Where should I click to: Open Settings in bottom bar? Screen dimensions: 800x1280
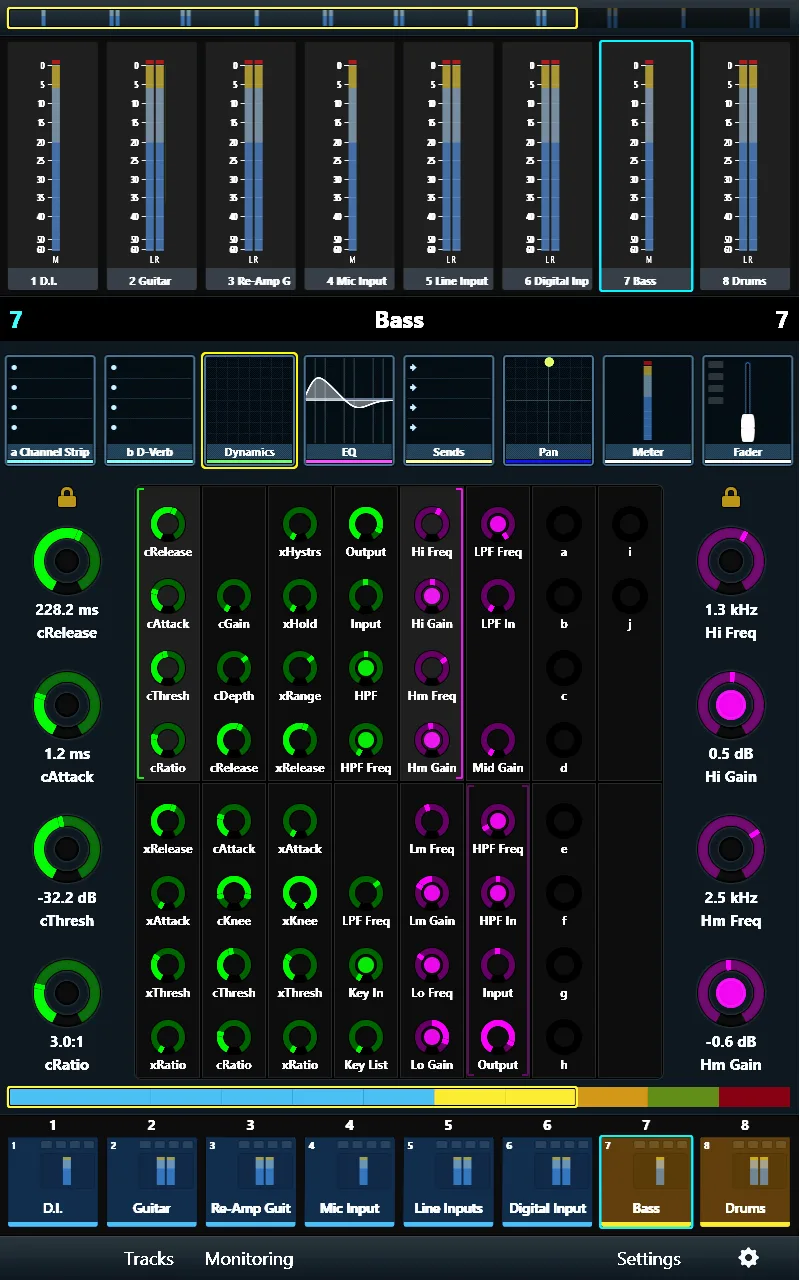649,1259
